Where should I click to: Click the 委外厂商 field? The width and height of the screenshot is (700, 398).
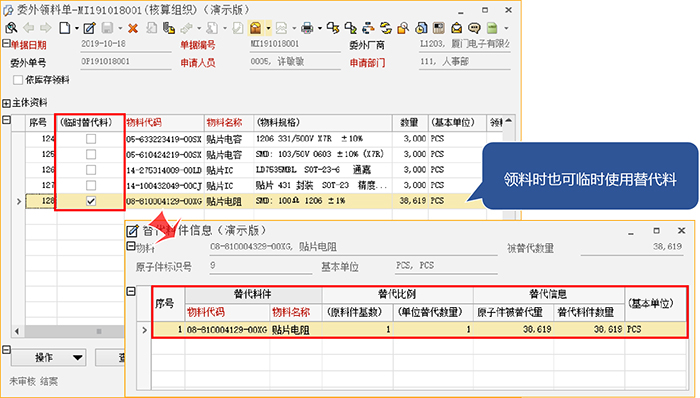pos(465,44)
